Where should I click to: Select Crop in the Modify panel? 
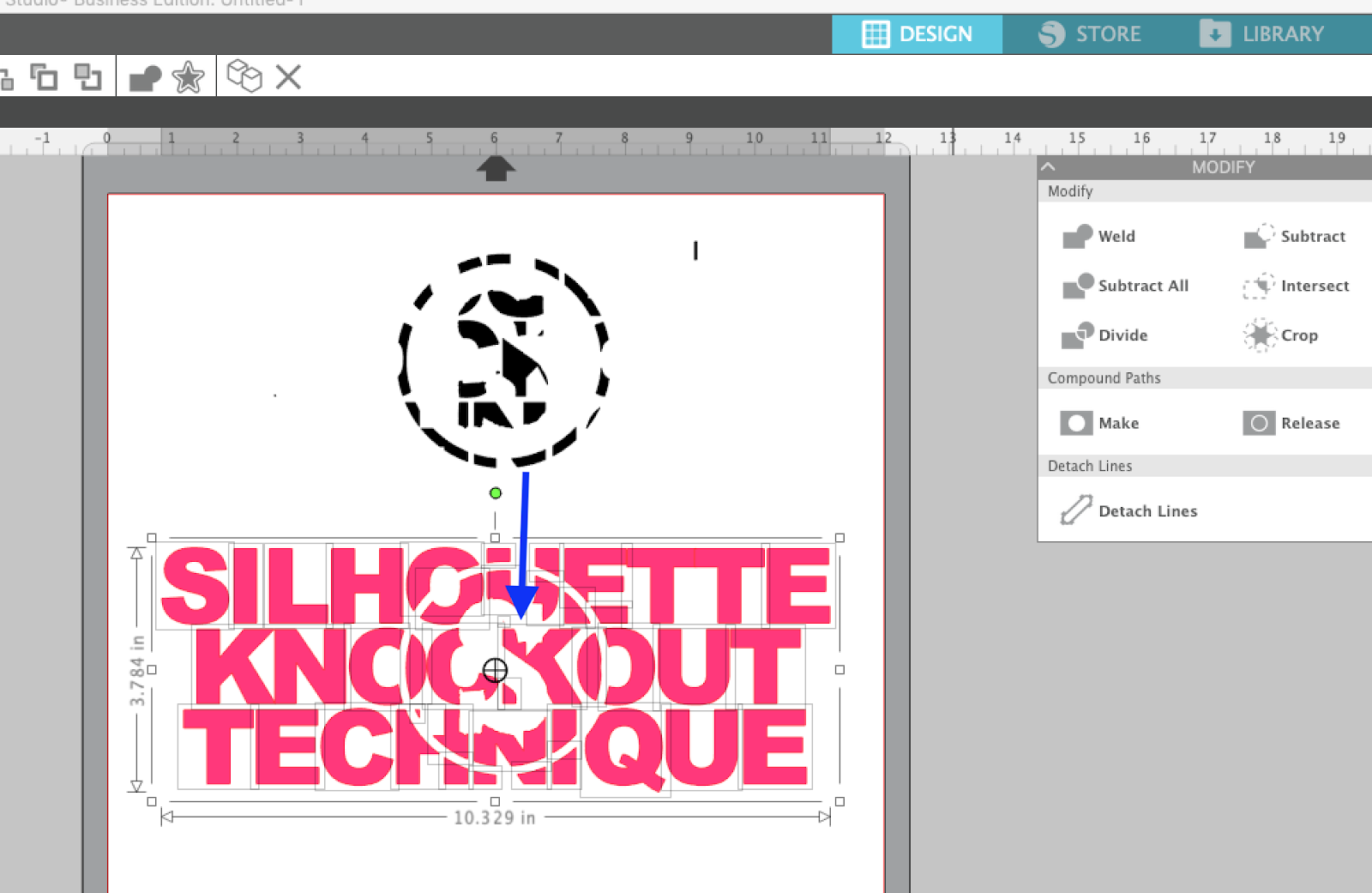click(x=1284, y=335)
